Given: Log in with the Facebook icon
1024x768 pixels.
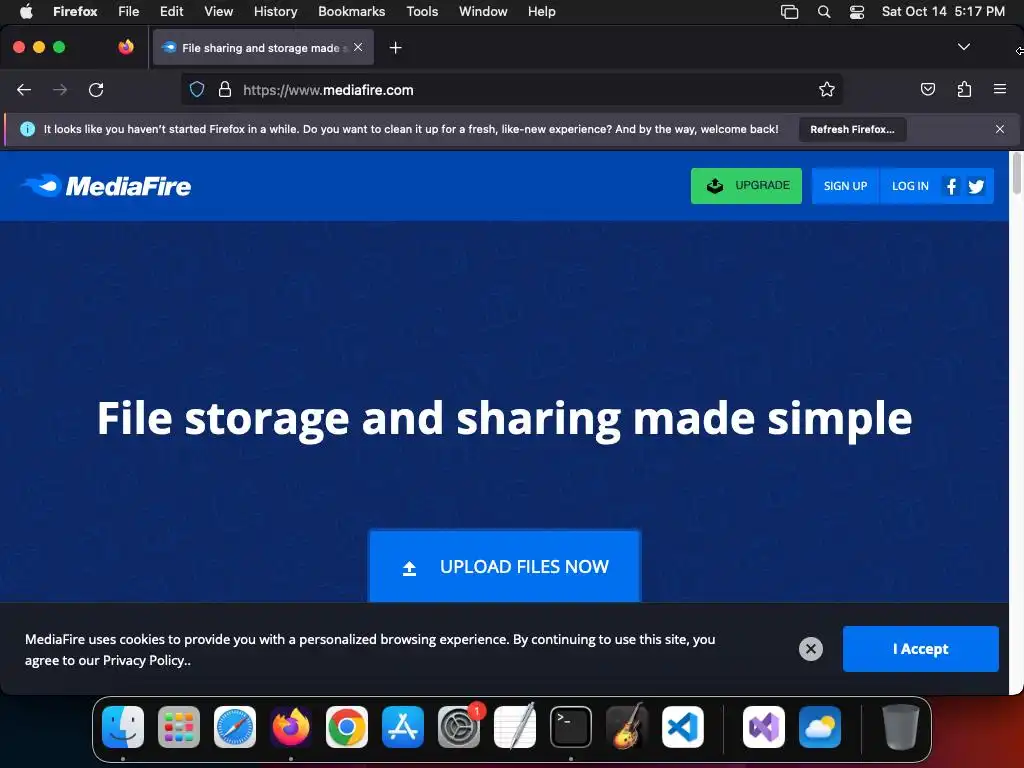Looking at the screenshot, I should pyautogui.click(x=951, y=187).
